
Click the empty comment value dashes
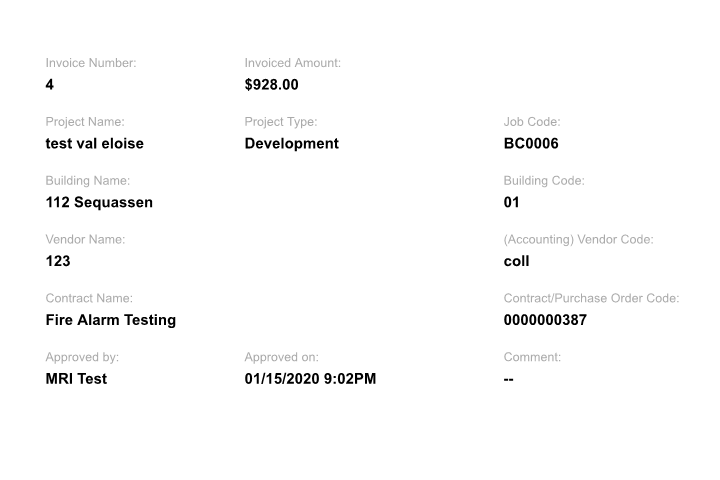click(509, 380)
